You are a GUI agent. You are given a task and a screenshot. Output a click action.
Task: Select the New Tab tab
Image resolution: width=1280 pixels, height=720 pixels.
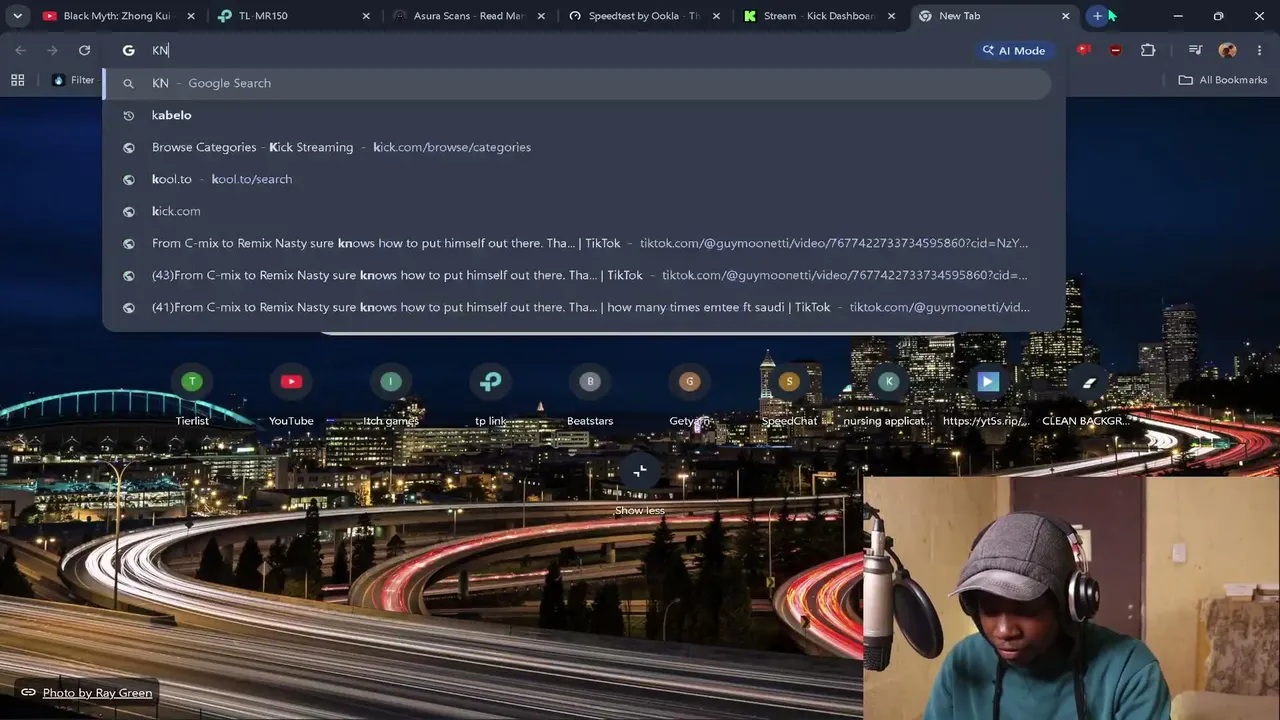(x=993, y=16)
